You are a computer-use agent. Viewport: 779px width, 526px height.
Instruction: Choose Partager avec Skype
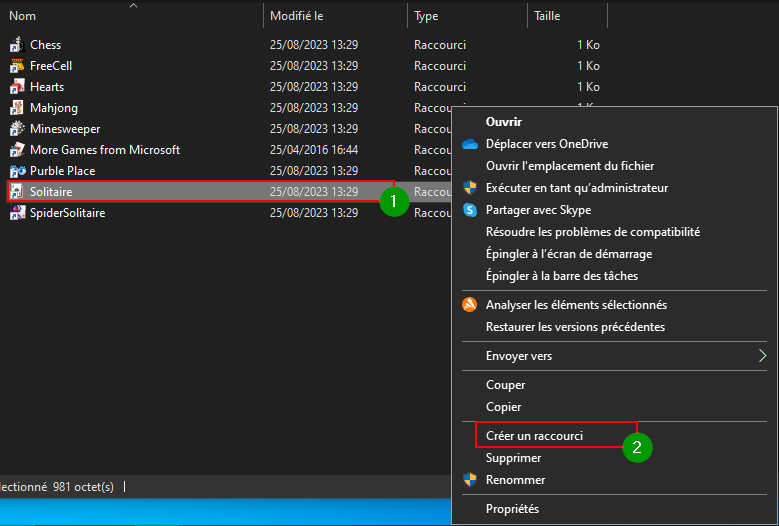point(539,210)
